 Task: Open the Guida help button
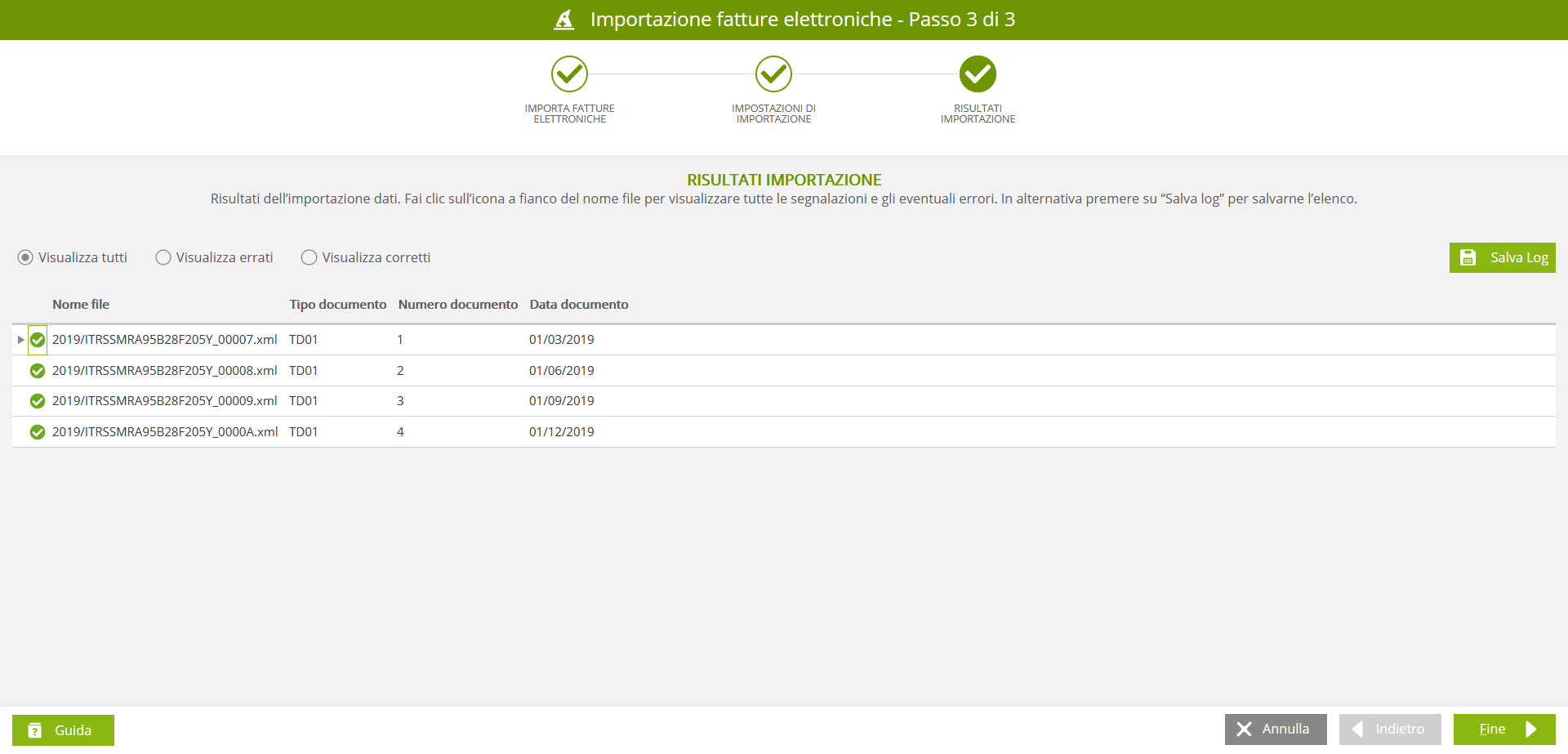63,730
